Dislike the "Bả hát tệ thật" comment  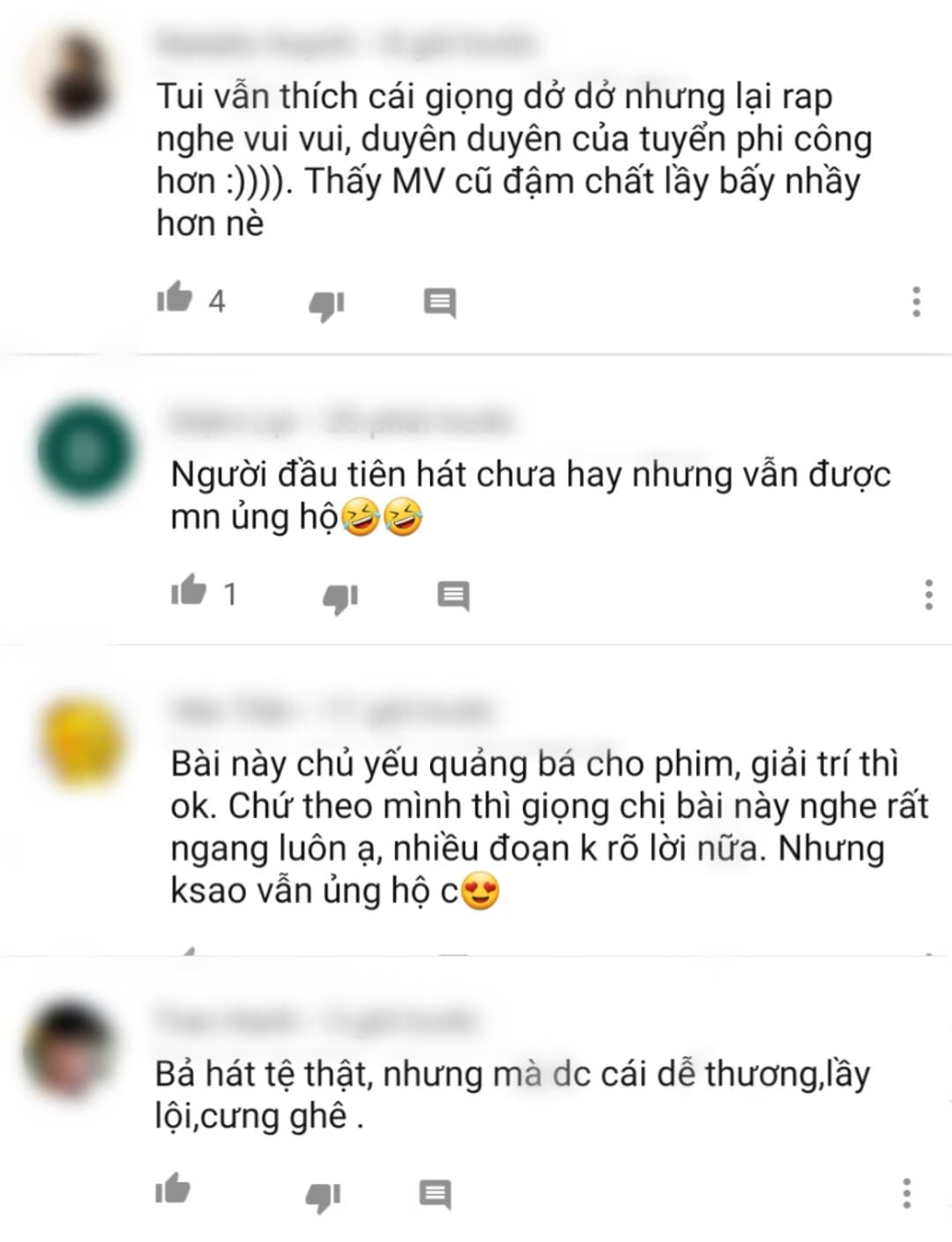(323, 1195)
